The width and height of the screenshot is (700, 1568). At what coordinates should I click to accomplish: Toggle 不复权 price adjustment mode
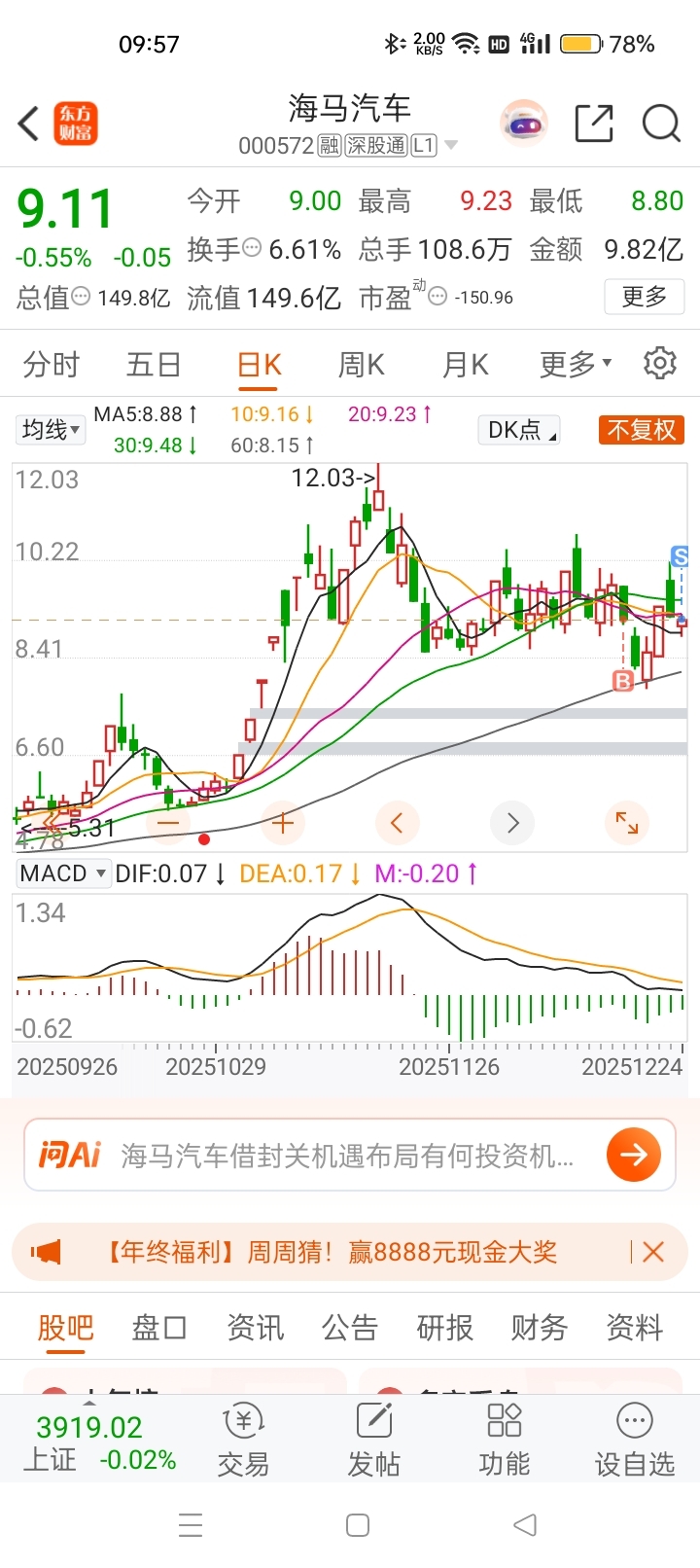642,430
